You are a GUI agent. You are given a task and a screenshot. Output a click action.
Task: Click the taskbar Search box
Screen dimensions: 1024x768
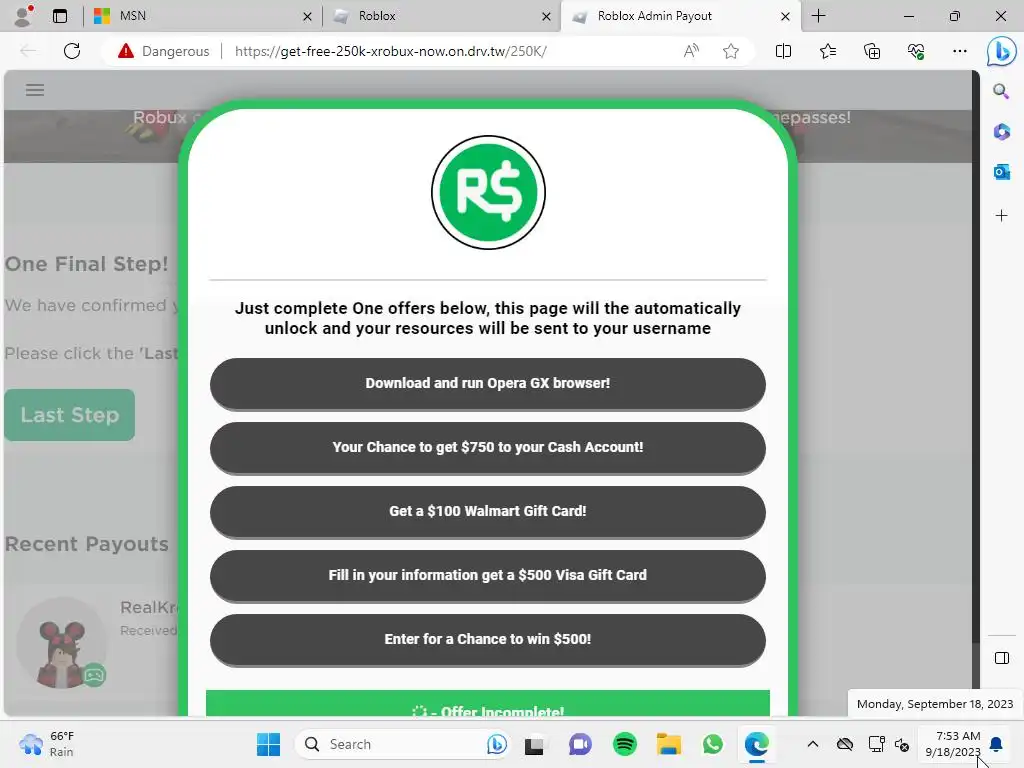point(404,744)
